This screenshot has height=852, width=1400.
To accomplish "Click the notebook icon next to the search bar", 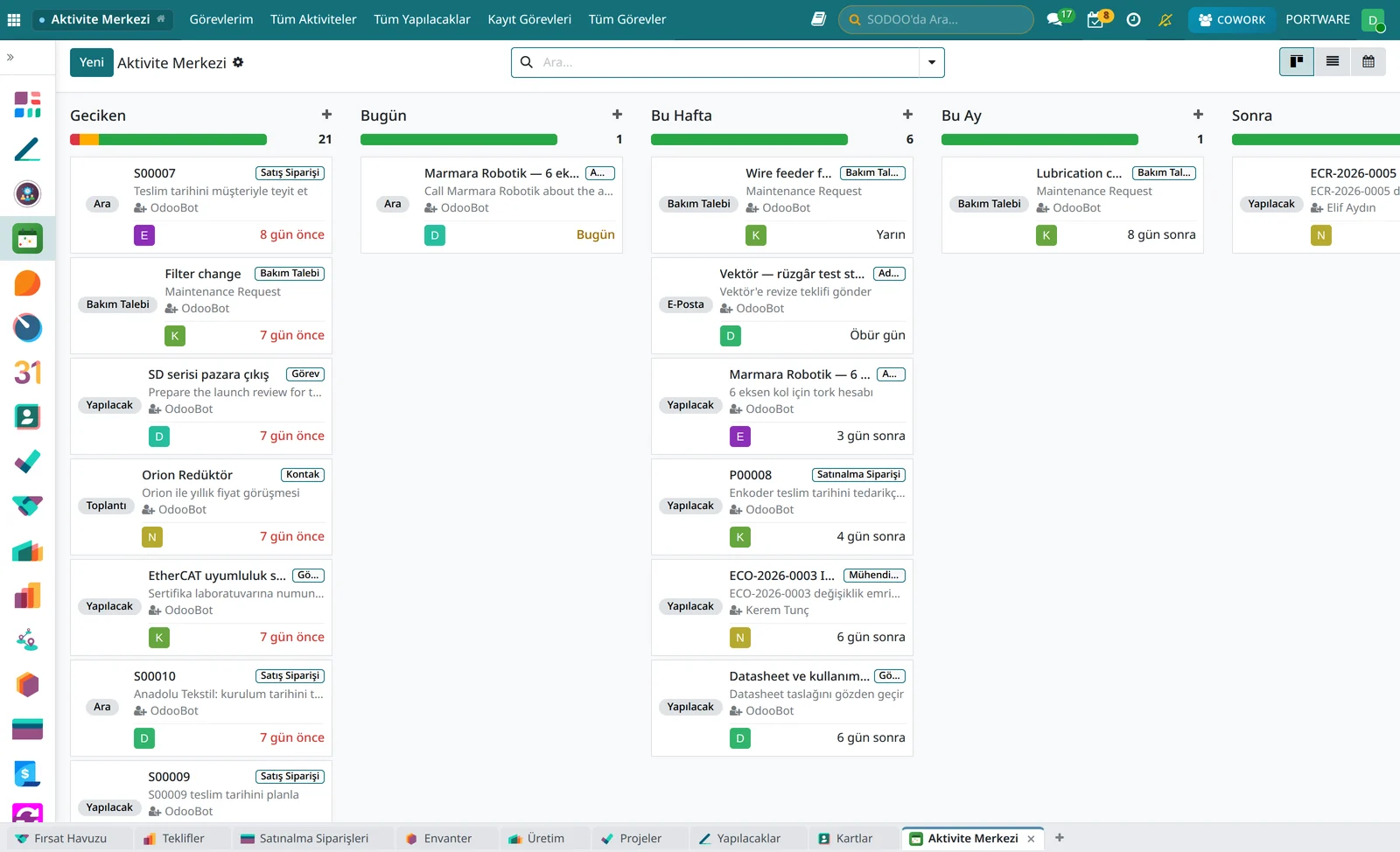I will pyautogui.click(x=818, y=19).
